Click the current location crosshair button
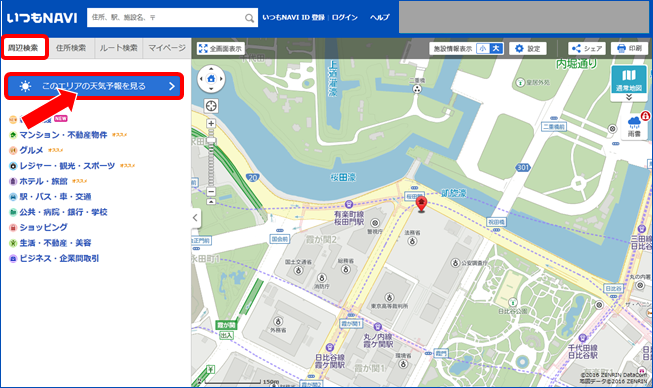Viewport: 653px width, 388px height. 211,106
